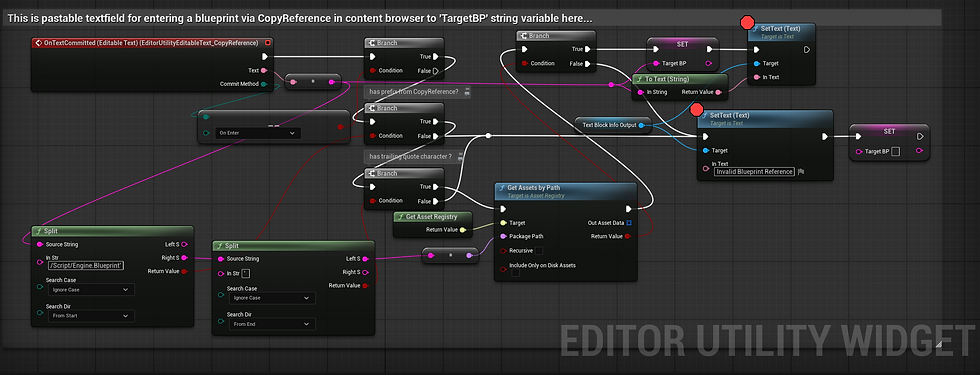
Task: Click Return Value pin of Split with From Start
Action: point(184,271)
